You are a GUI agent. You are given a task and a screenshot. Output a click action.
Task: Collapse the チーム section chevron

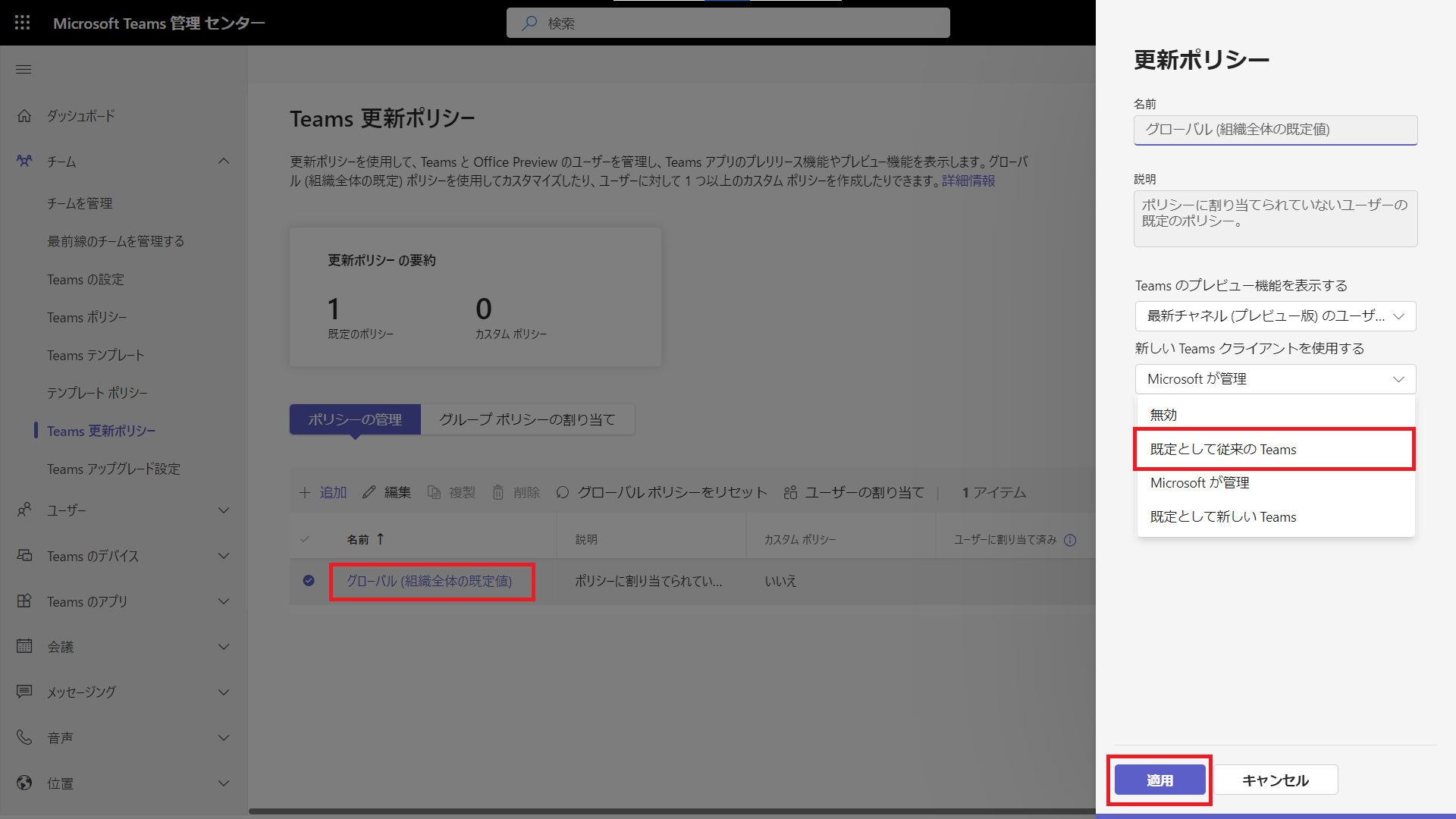pyautogui.click(x=224, y=162)
